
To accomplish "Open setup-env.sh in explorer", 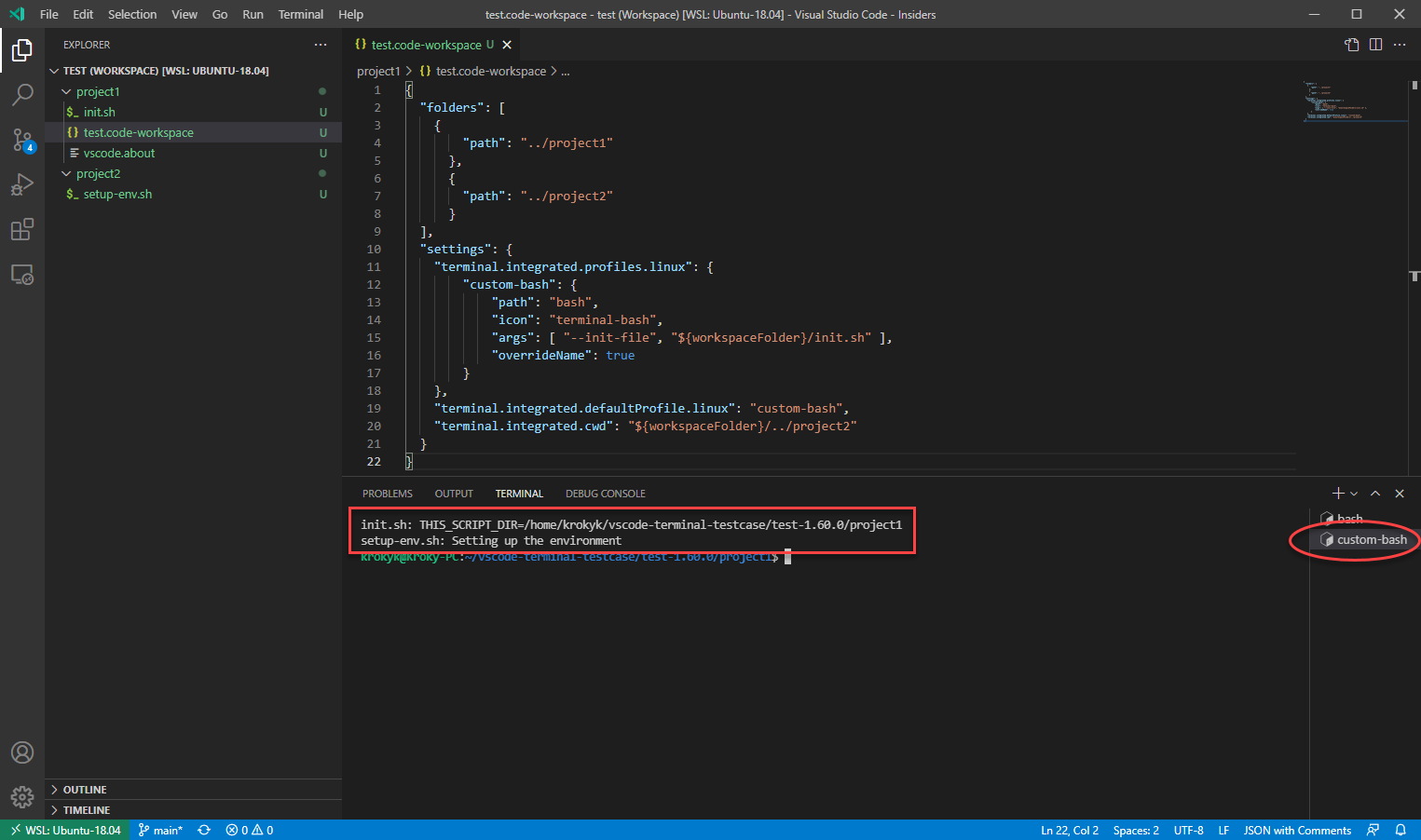I will click(x=193, y=194).
